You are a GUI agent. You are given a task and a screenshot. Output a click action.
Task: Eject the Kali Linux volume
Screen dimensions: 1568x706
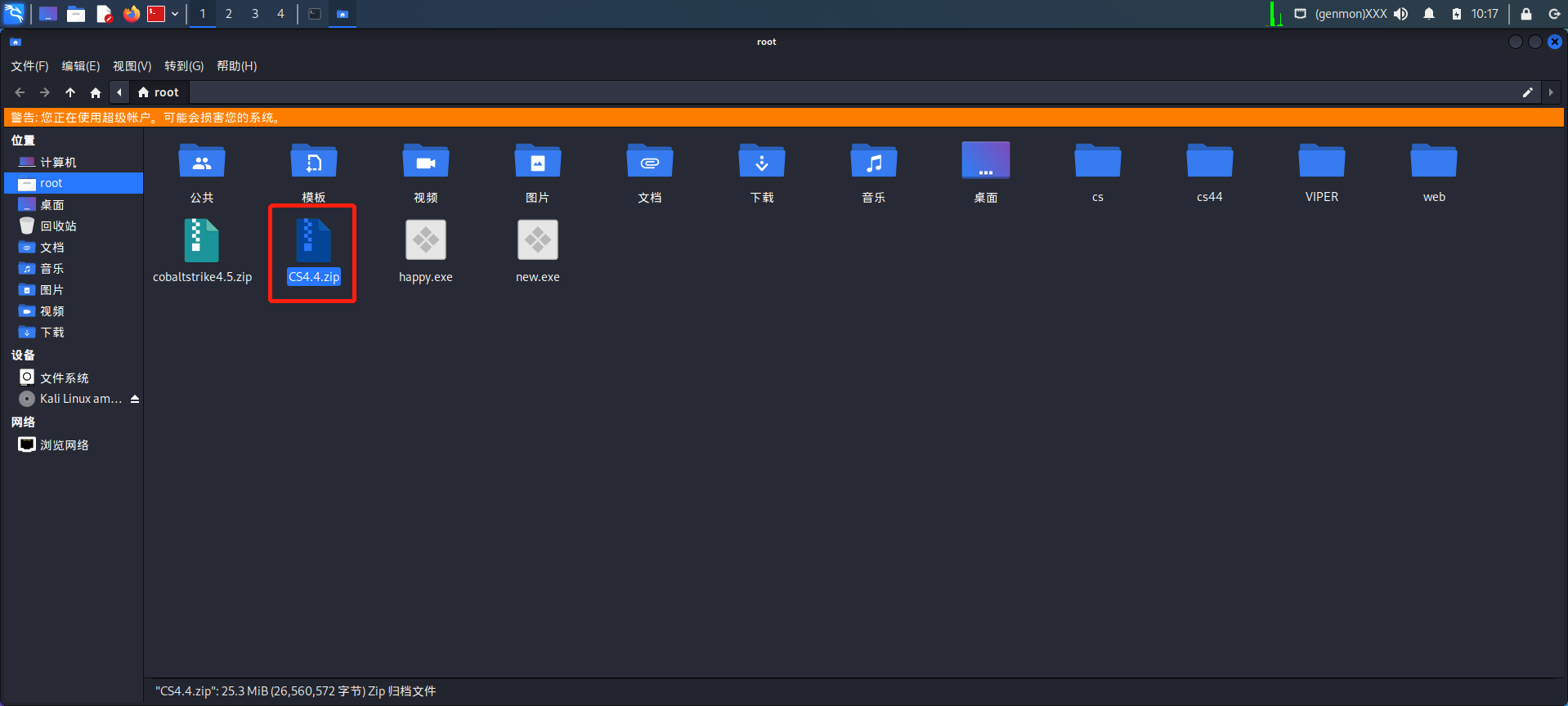click(135, 399)
